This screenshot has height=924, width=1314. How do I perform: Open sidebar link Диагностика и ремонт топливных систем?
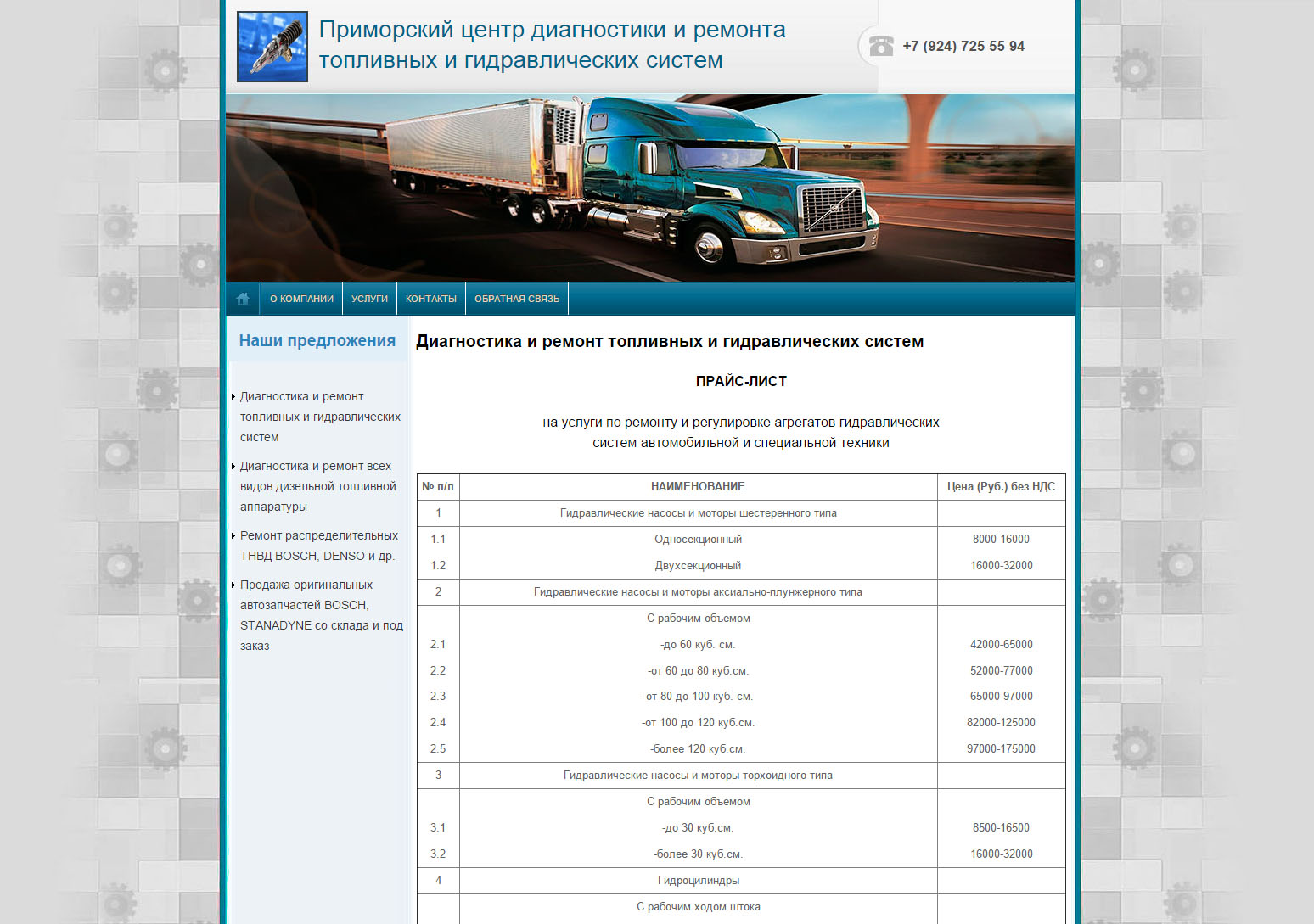(x=320, y=417)
